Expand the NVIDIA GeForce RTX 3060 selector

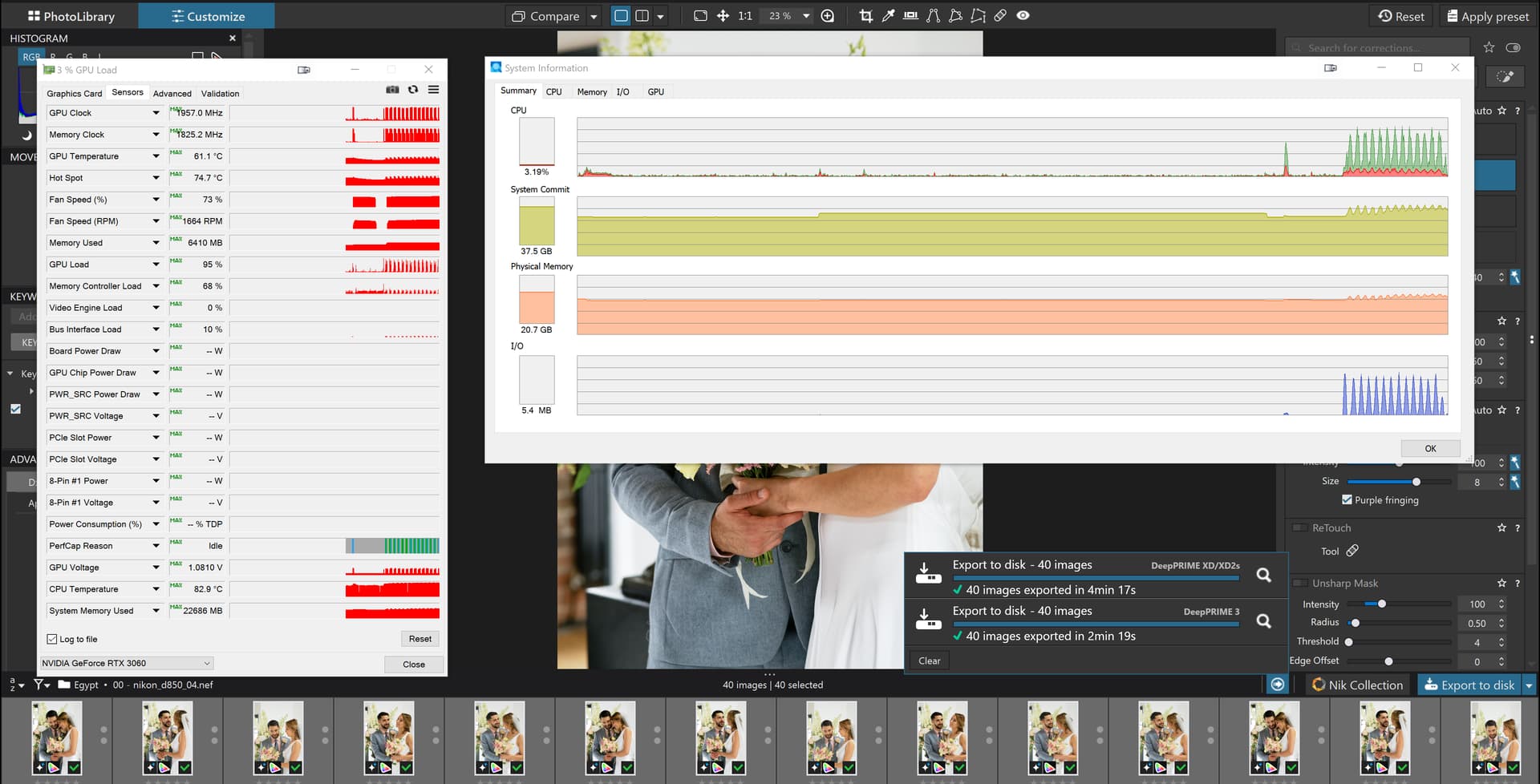[x=207, y=663]
